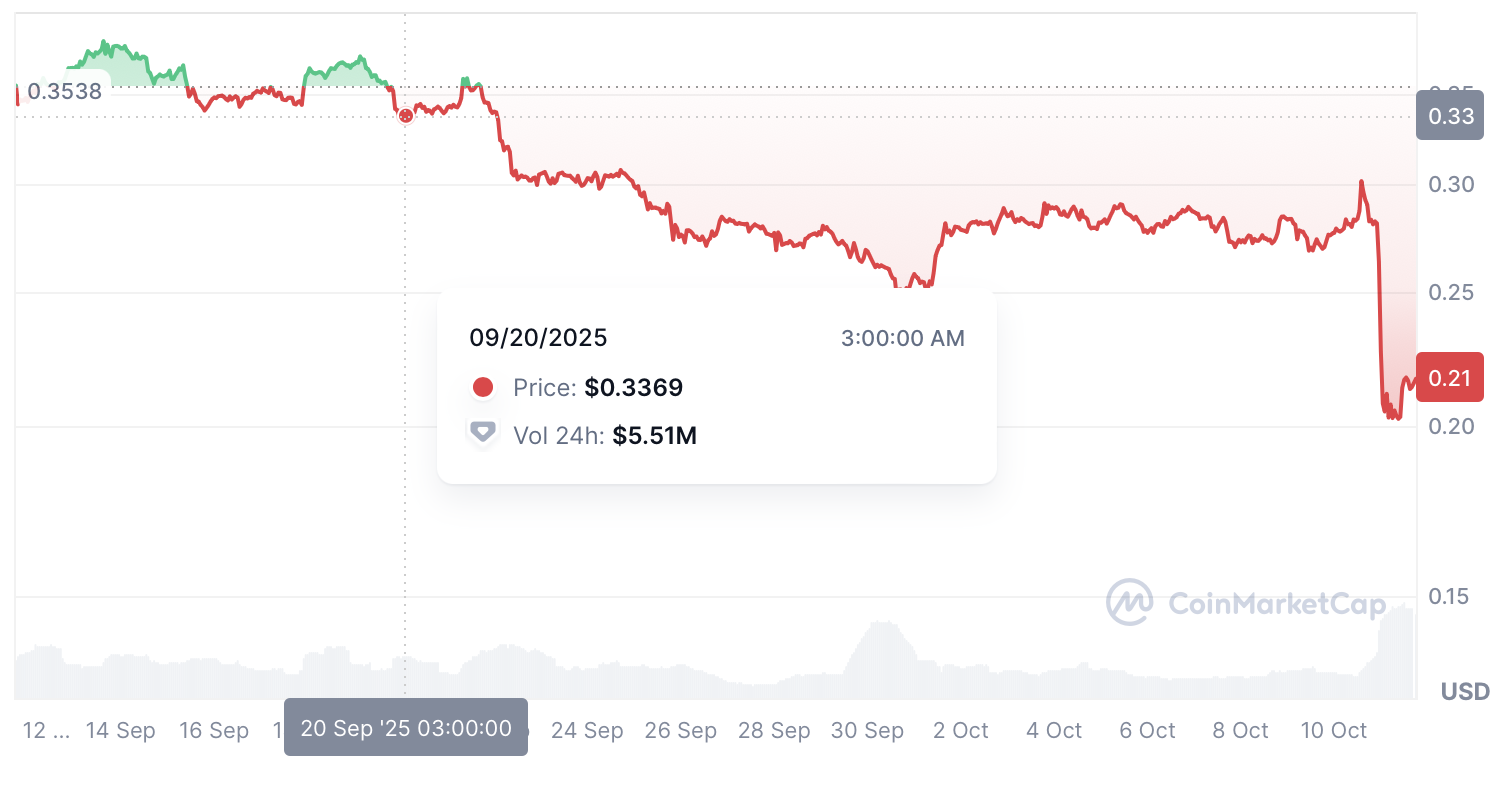Click the $0.3369 price value in tooltip
1512x788 pixels.
coord(634,387)
